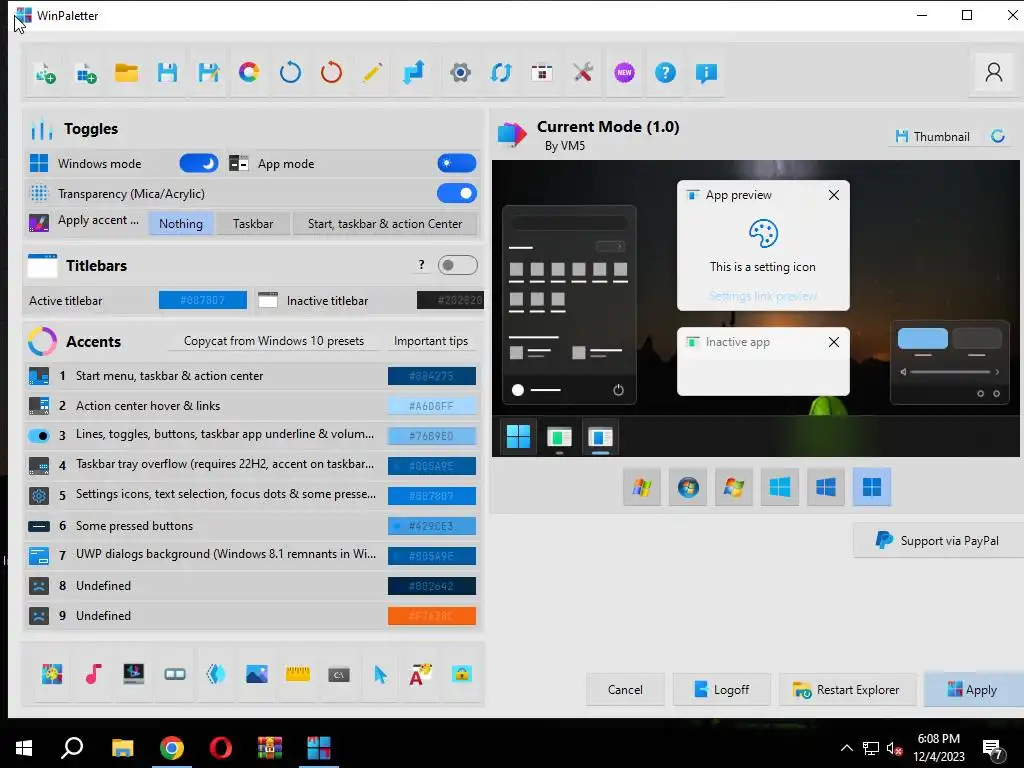Open the logon screen lock icon
1024x768 pixels.
[462, 674]
